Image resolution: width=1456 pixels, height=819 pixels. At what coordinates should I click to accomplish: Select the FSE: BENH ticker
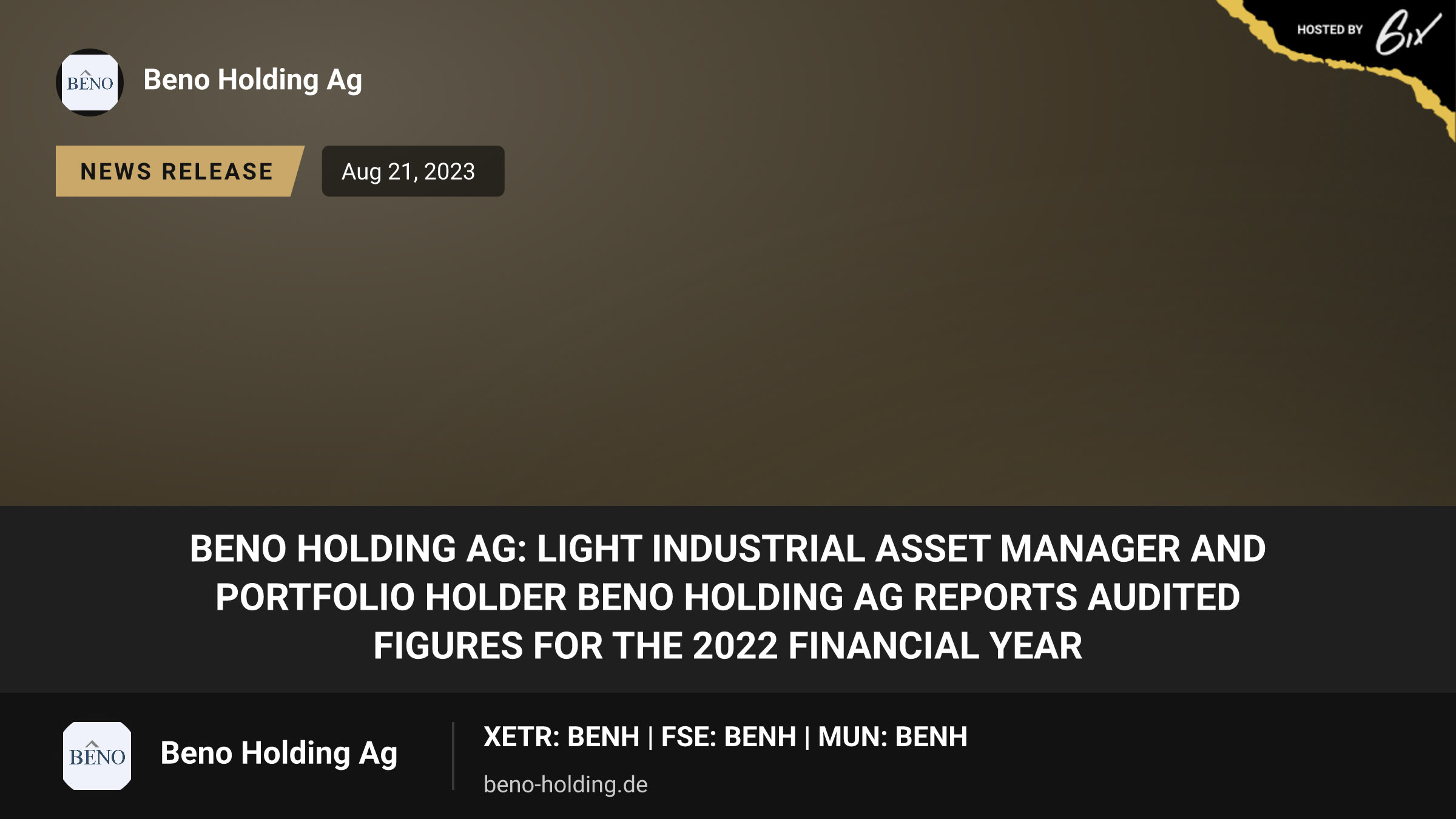pyautogui.click(x=729, y=737)
